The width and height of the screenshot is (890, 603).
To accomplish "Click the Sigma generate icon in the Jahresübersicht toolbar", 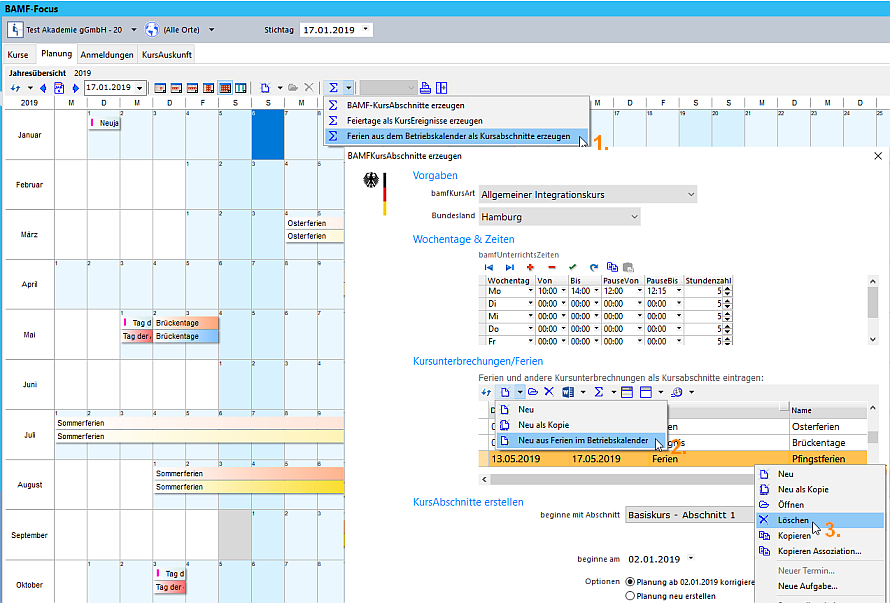I will point(333,88).
